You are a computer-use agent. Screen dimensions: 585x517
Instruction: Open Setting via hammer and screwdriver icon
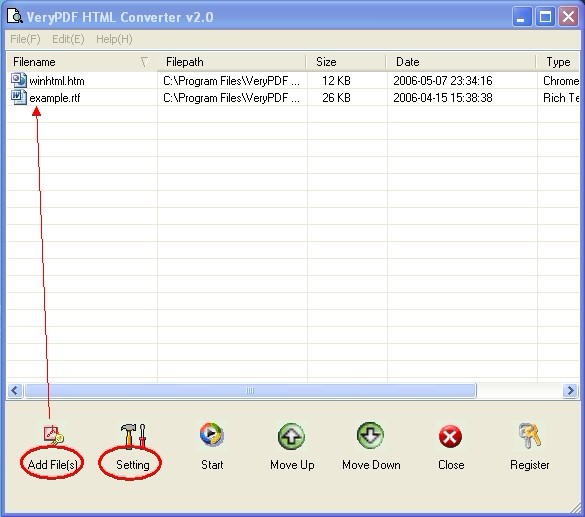click(133, 435)
